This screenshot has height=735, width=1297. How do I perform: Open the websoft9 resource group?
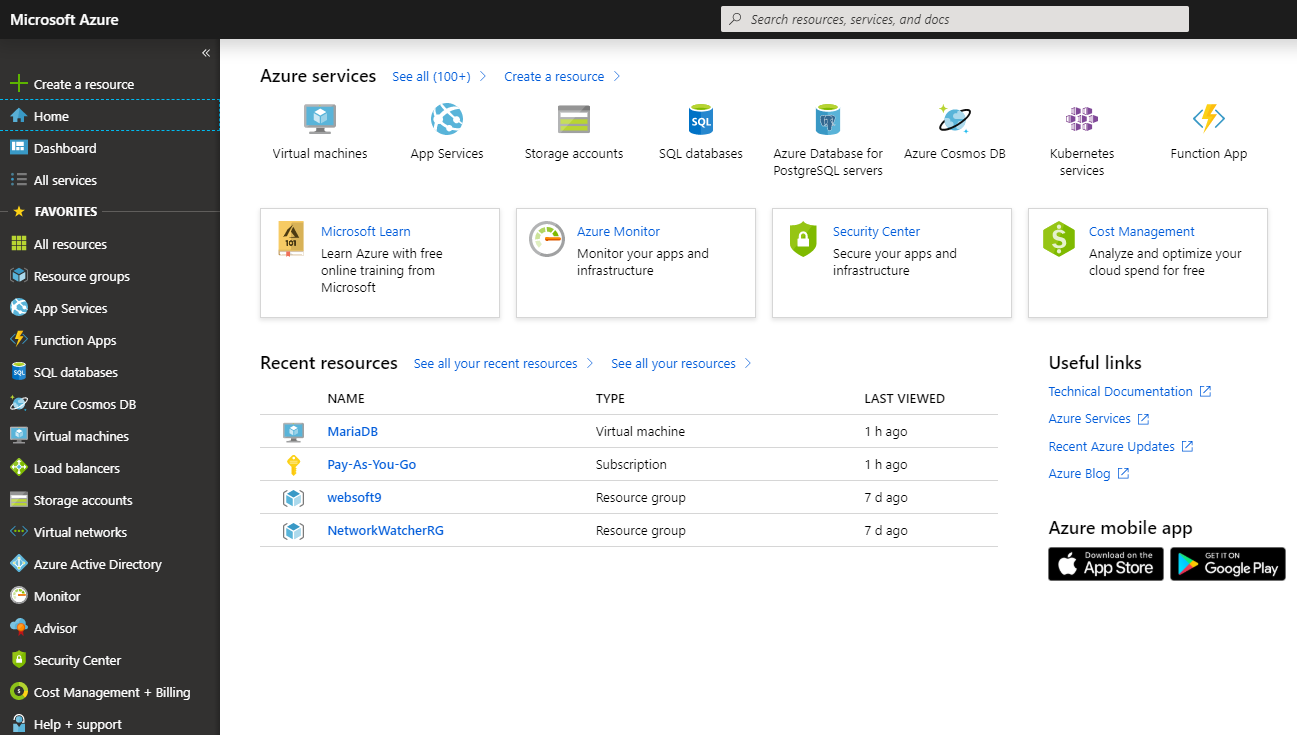click(354, 498)
